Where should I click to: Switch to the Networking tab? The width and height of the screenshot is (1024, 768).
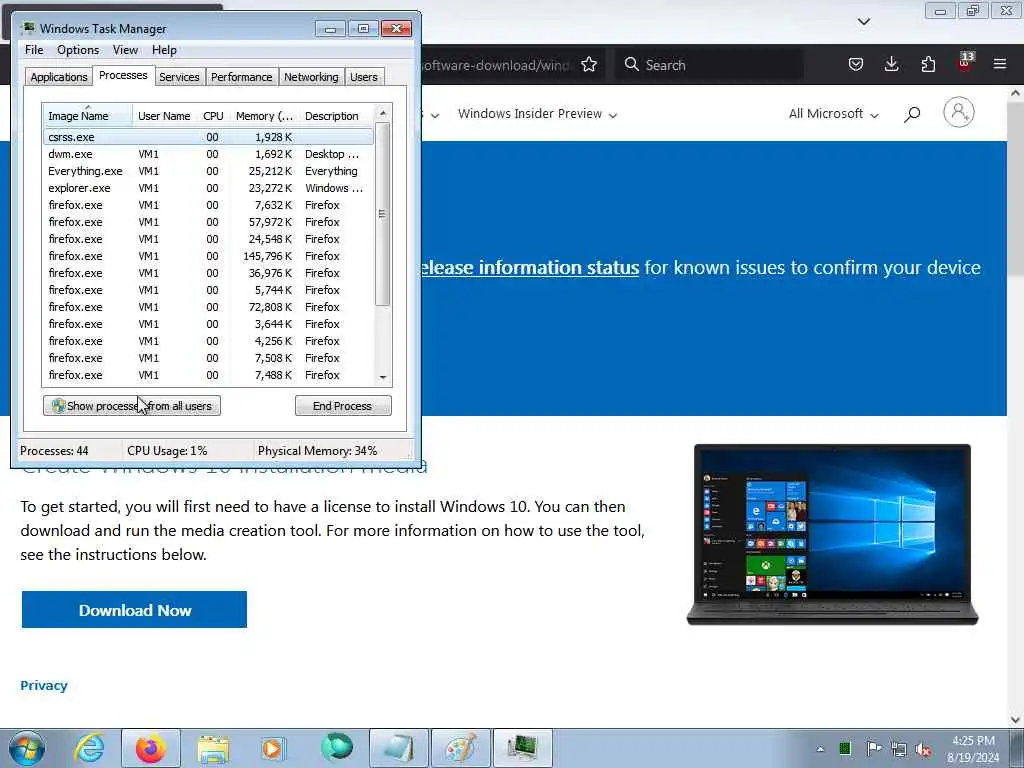pos(311,77)
